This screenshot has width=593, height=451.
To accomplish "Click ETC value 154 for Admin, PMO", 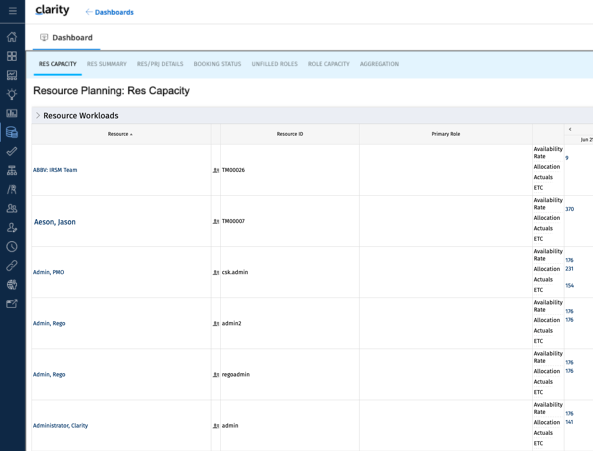I will [x=570, y=286].
